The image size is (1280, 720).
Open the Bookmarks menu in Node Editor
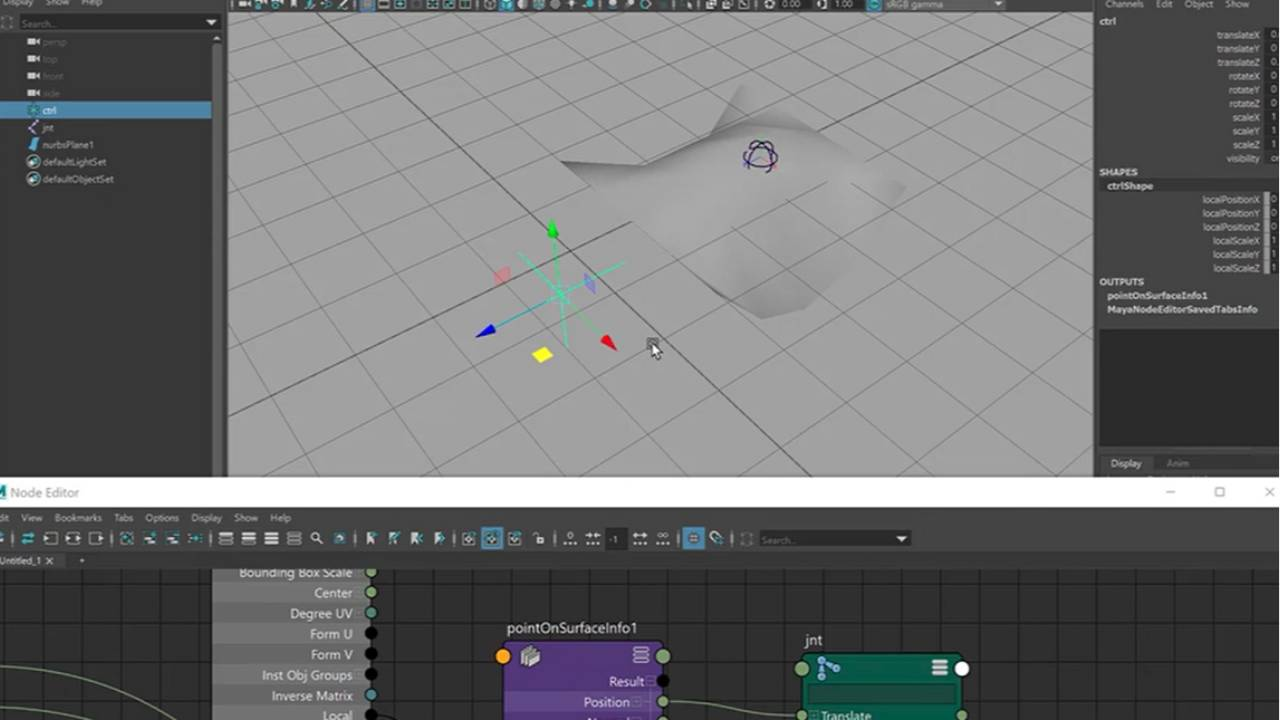(x=78, y=518)
